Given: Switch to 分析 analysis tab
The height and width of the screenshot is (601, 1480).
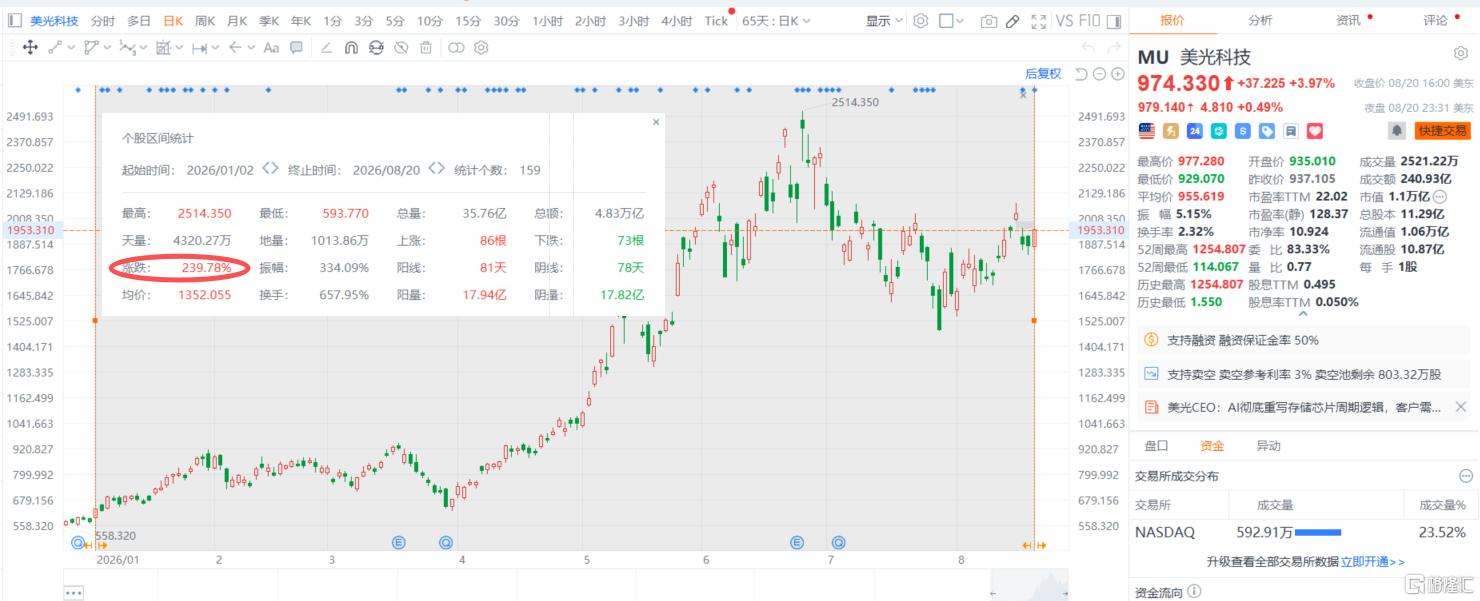Looking at the screenshot, I should click(1260, 20).
